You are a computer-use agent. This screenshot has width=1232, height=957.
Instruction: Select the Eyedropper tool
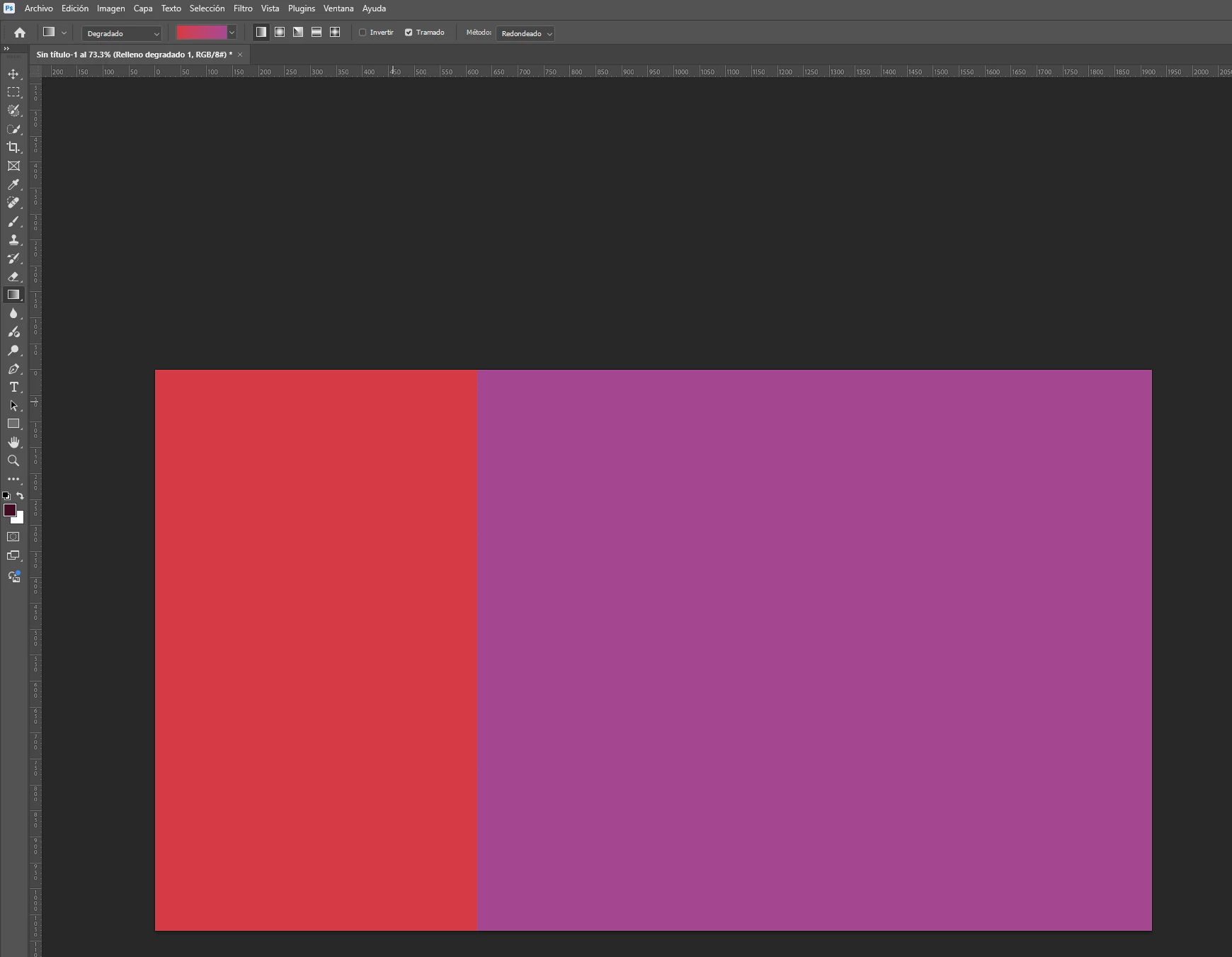pos(13,184)
